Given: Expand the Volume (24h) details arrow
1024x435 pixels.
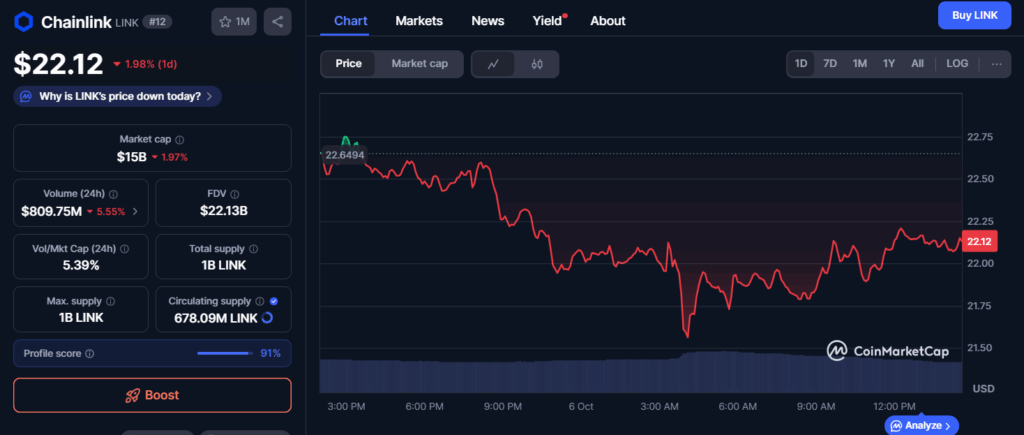Looking at the screenshot, I should (135, 212).
